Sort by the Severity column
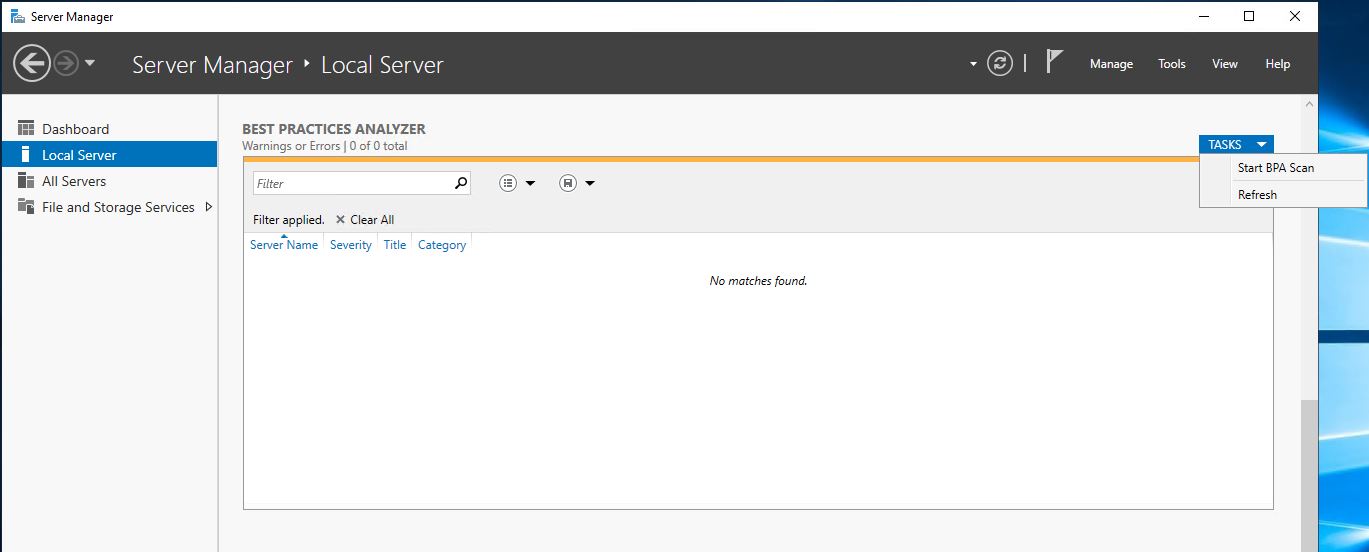1369x552 pixels. tap(351, 245)
